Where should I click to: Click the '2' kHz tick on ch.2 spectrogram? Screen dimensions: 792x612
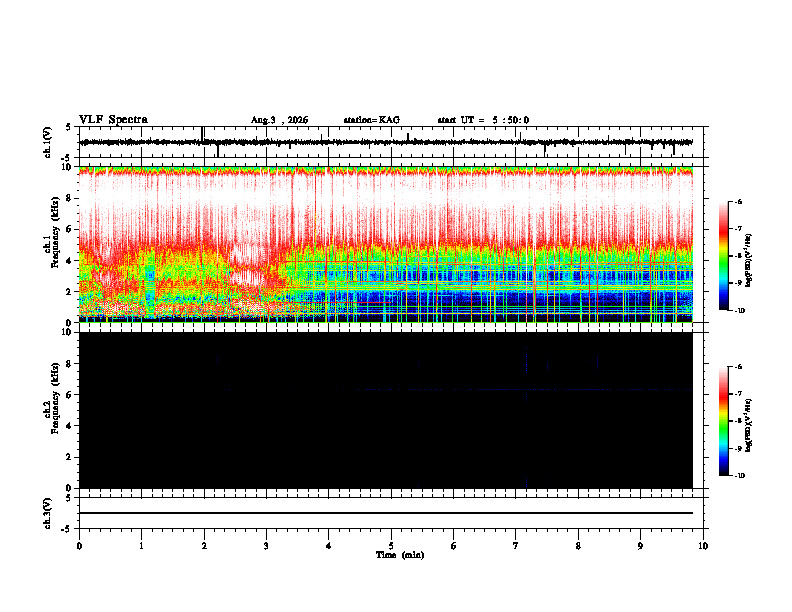pos(70,457)
